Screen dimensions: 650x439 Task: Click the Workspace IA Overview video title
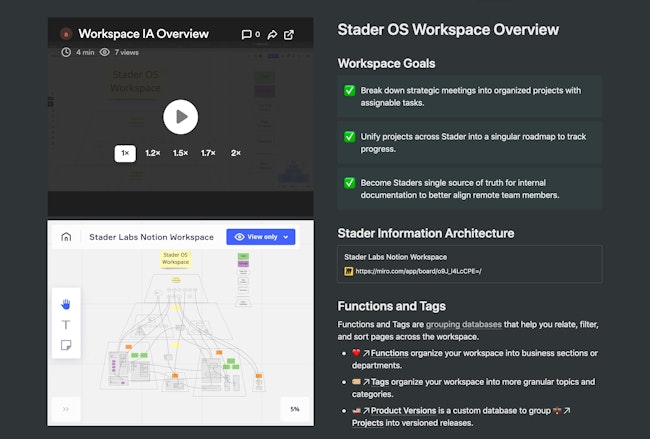point(143,34)
